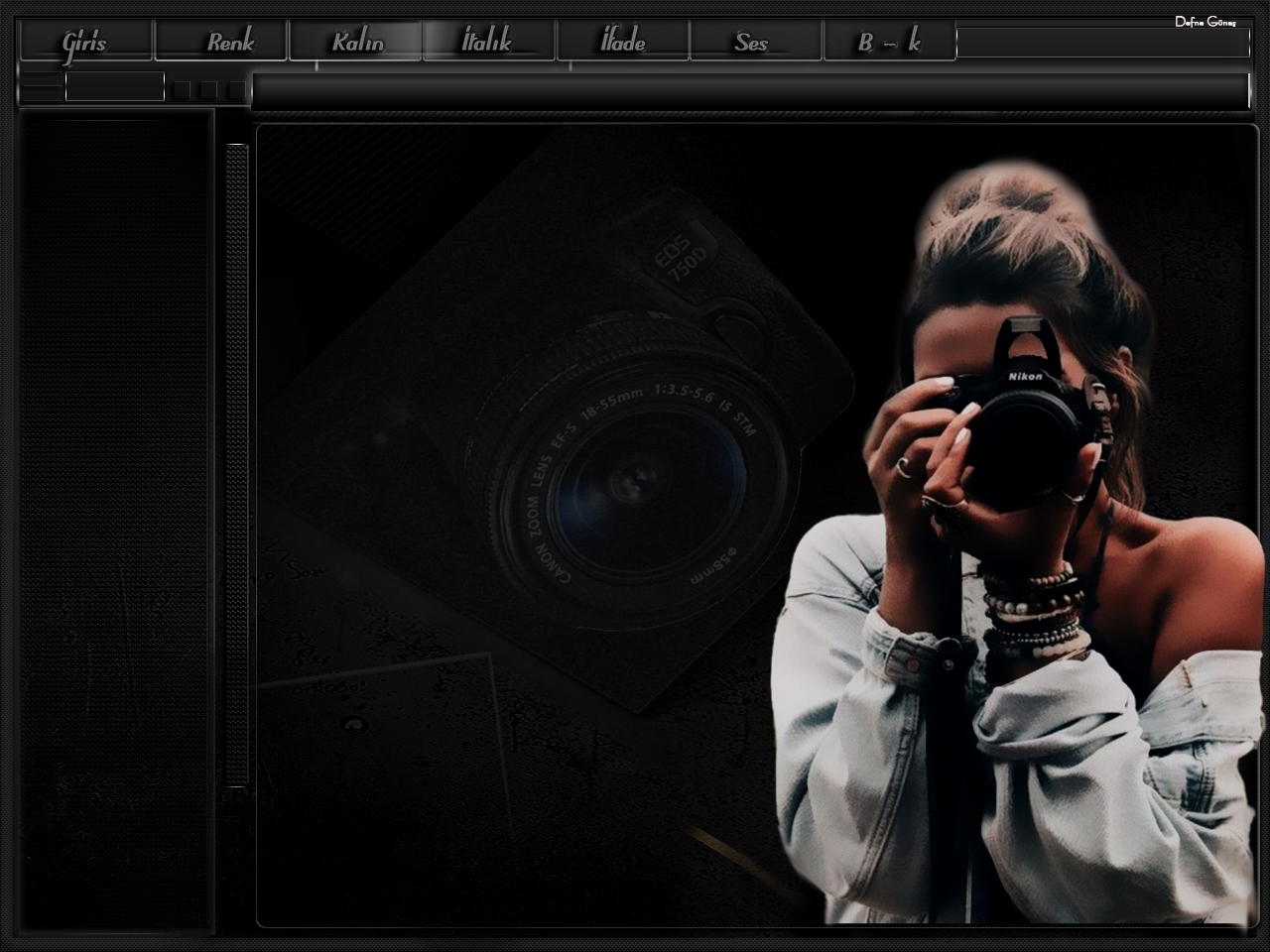Click the first small square button
Screen dimensions: 1270x952
(x=182, y=90)
